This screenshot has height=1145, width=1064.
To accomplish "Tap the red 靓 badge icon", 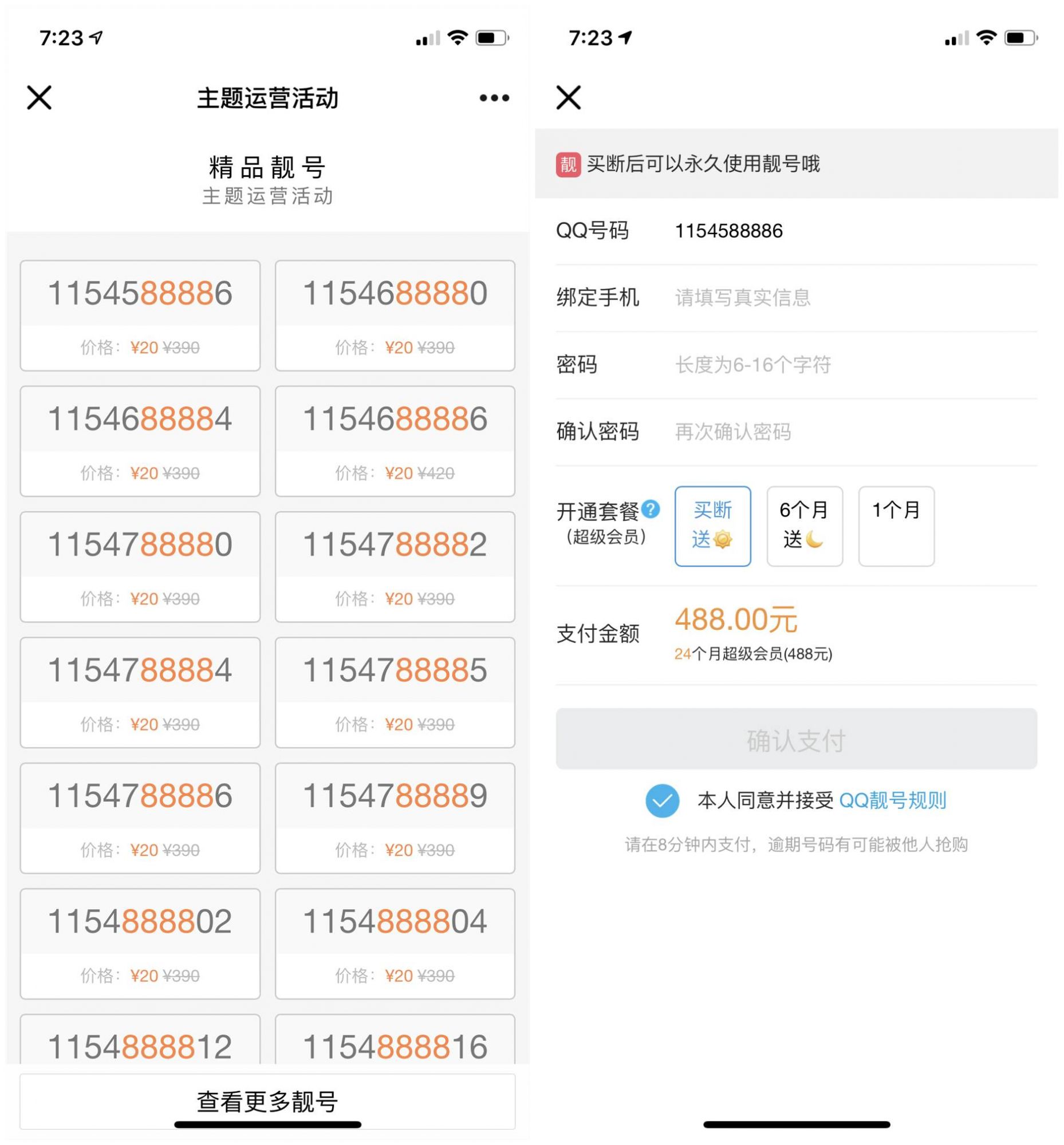I will [568, 165].
